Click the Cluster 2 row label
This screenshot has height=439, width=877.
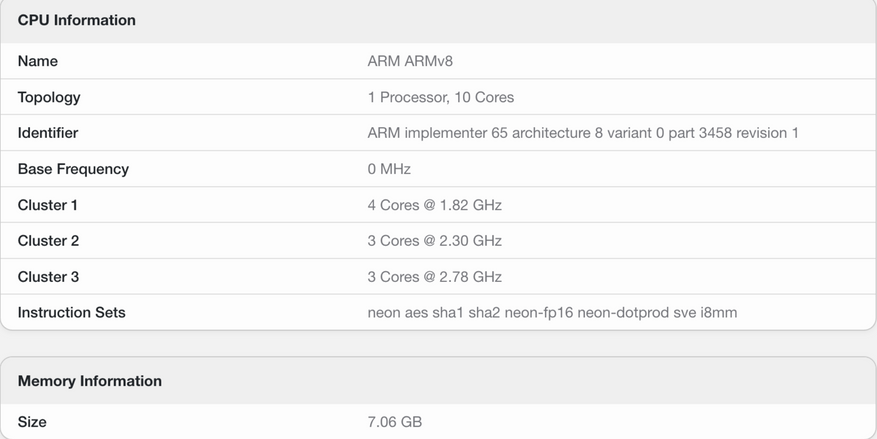(x=48, y=241)
